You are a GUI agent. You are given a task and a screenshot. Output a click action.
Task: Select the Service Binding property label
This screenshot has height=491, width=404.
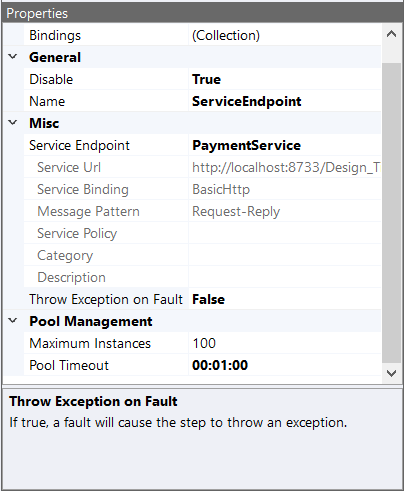point(83,189)
